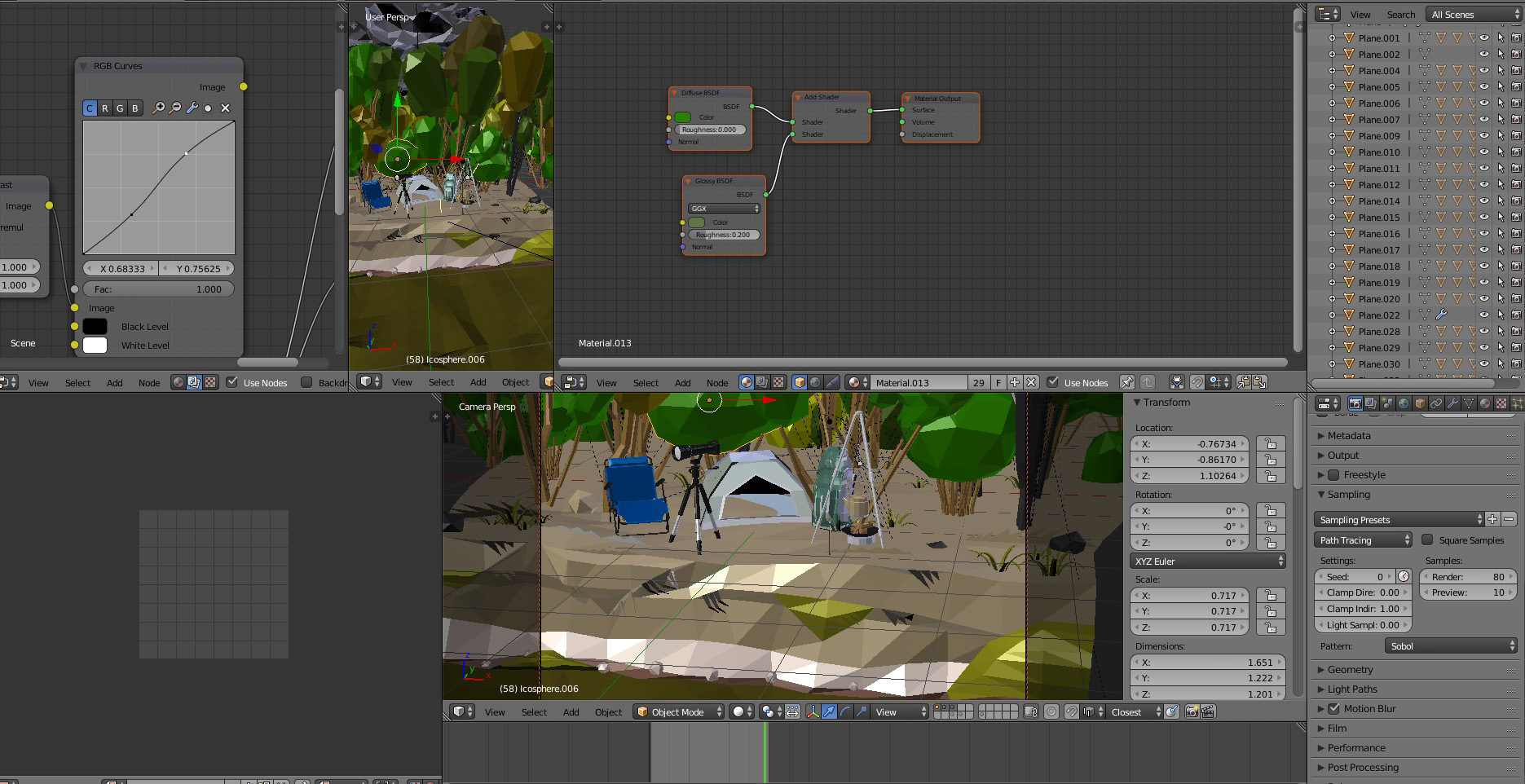Open the Object Mode dropdown
The image size is (1525, 784).
pos(679,711)
